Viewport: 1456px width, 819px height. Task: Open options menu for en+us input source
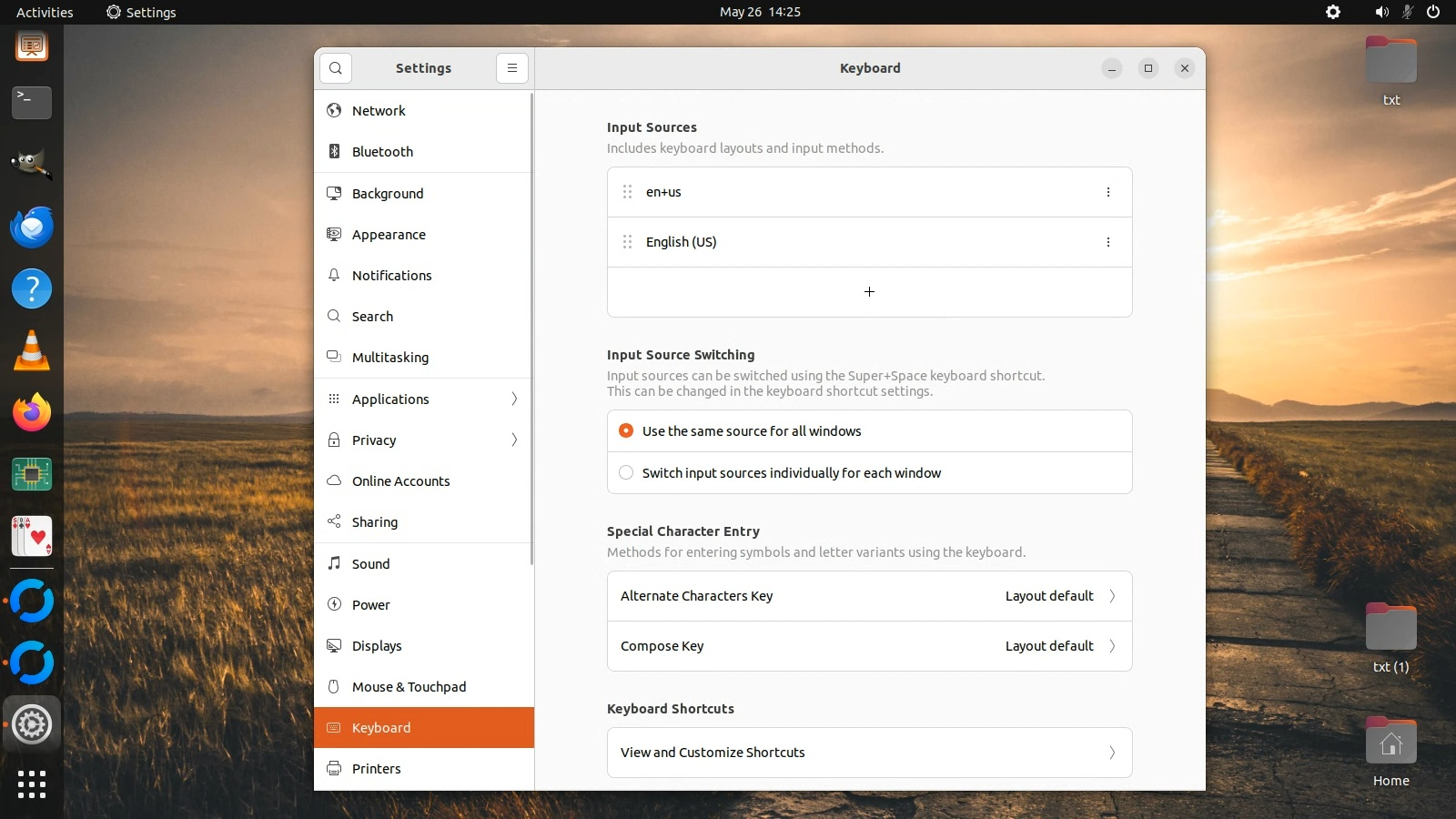pyautogui.click(x=1107, y=192)
